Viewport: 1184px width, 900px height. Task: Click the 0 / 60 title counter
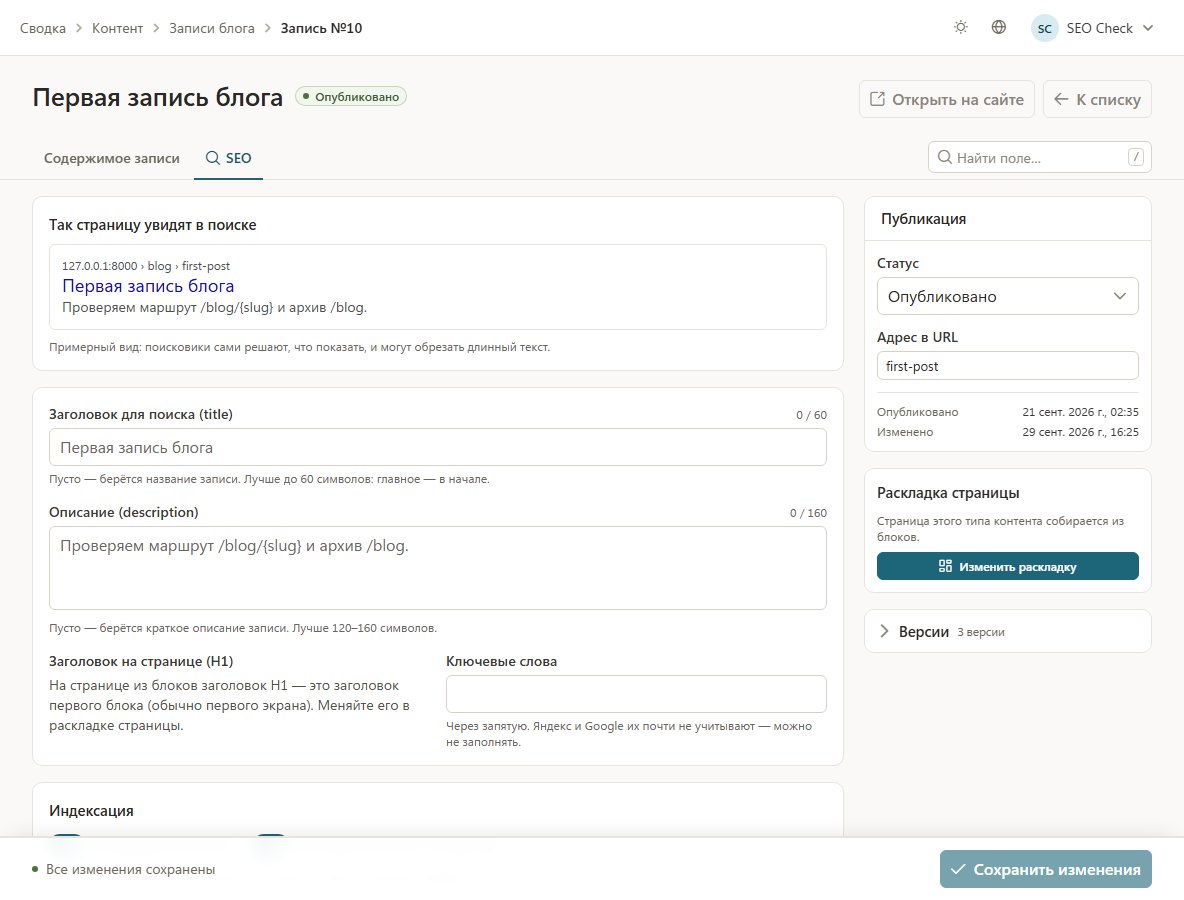pyautogui.click(x=811, y=415)
